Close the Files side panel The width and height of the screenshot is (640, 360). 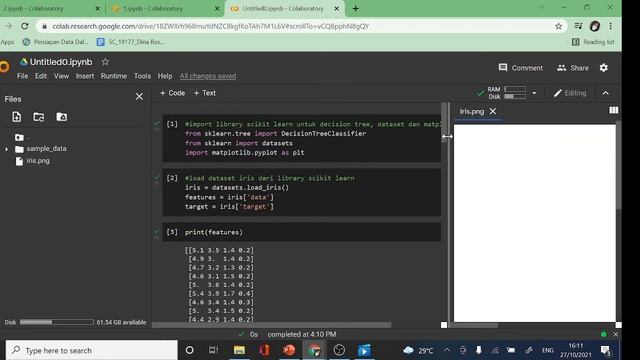point(139,97)
